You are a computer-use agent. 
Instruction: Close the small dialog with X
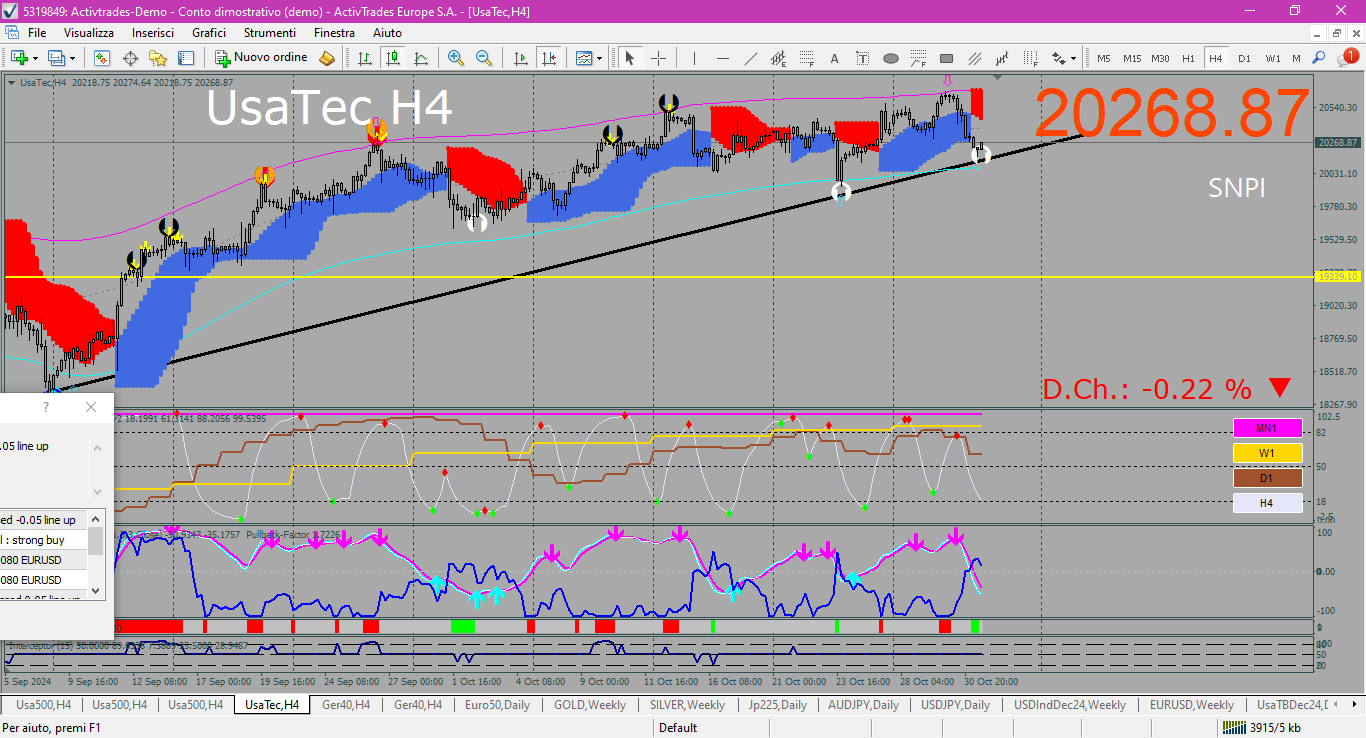91,407
